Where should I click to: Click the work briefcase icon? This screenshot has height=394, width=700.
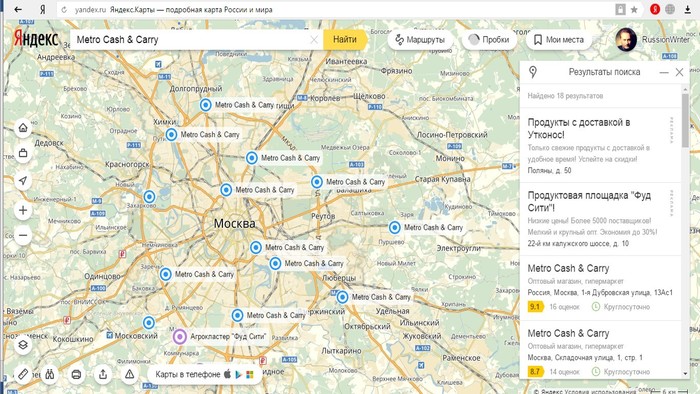(x=23, y=153)
